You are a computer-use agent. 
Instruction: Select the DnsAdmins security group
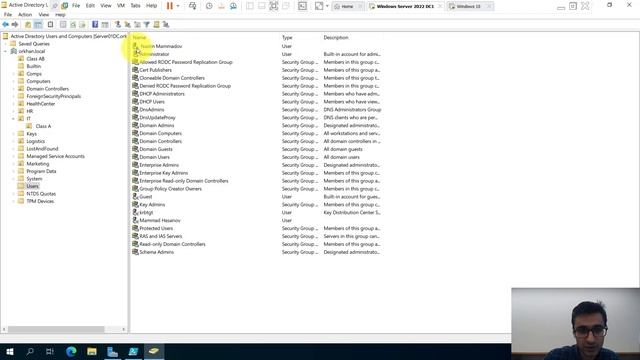[x=151, y=110]
